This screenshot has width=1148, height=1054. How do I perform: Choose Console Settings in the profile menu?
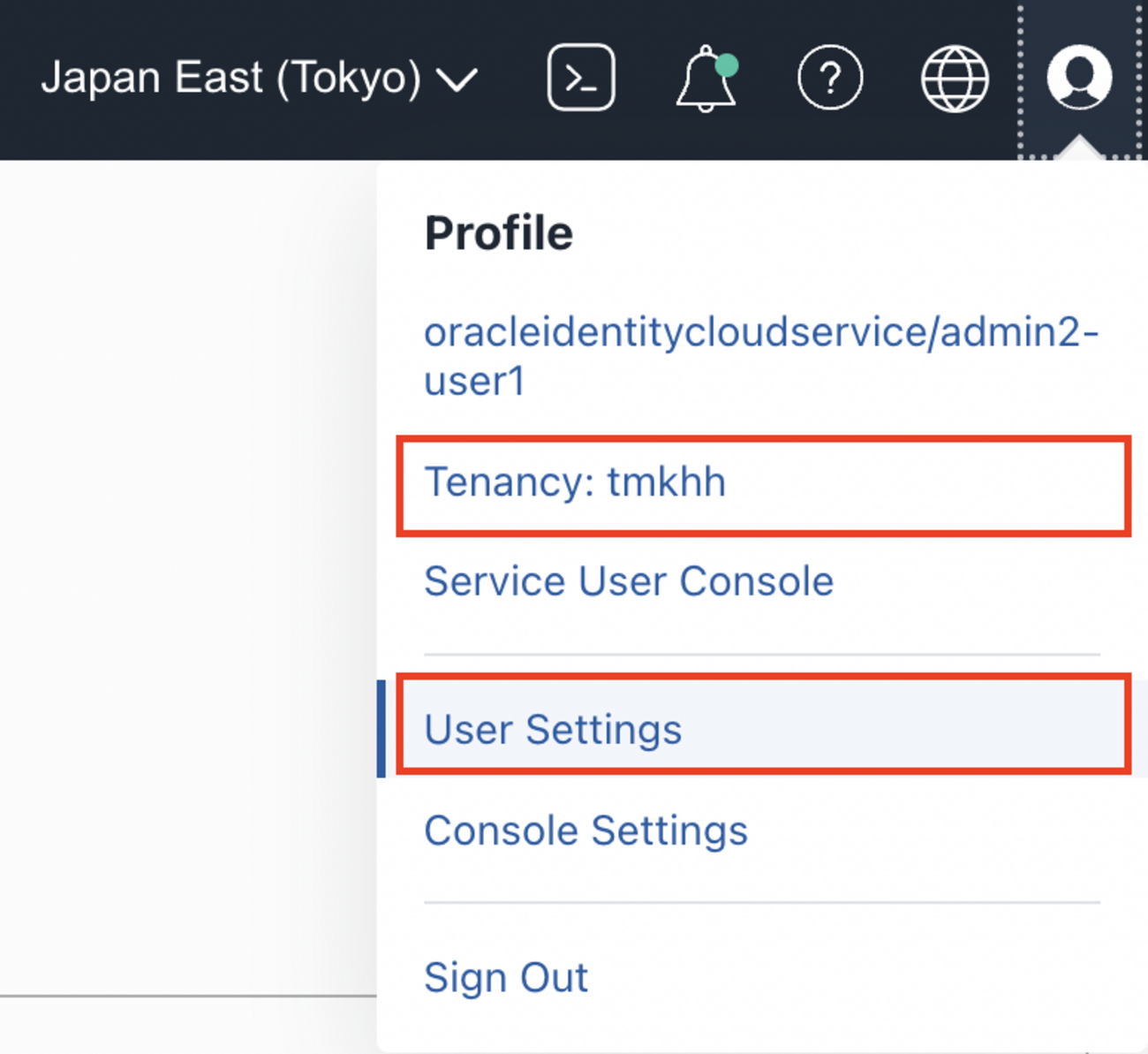(585, 830)
